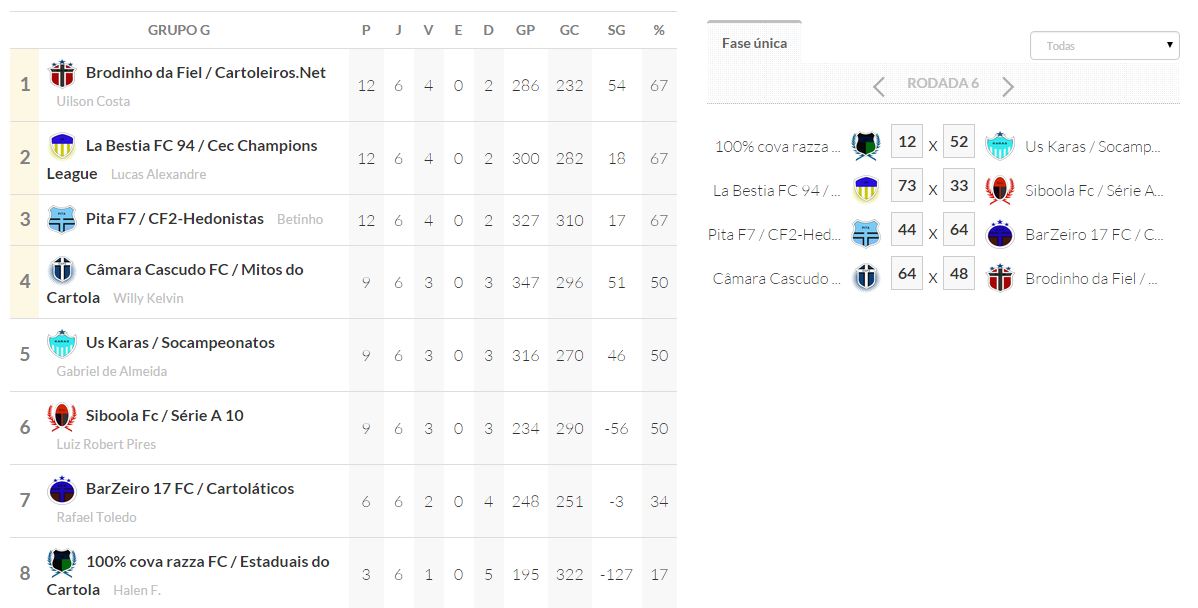Screen dimensions: 1198x608
Task: Click Siboola Fc crest in standings
Action: pyautogui.click(x=62, y=417)
